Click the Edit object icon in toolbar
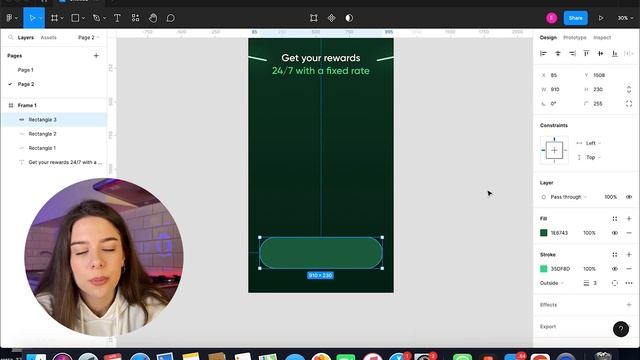The height and width of the screenshot is (360, 640). point(313,18)
